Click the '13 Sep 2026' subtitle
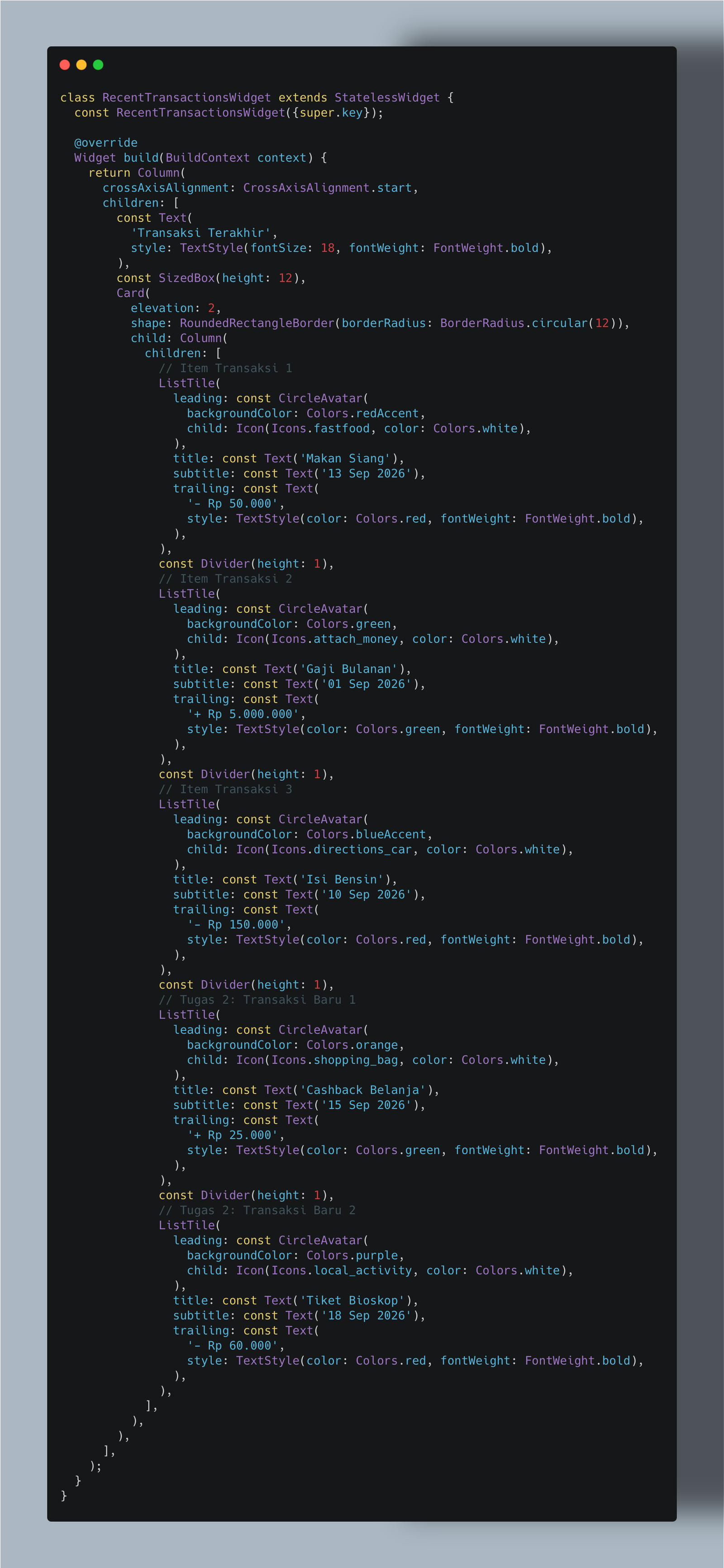724x1568 pixels. (x=366, y=473)
